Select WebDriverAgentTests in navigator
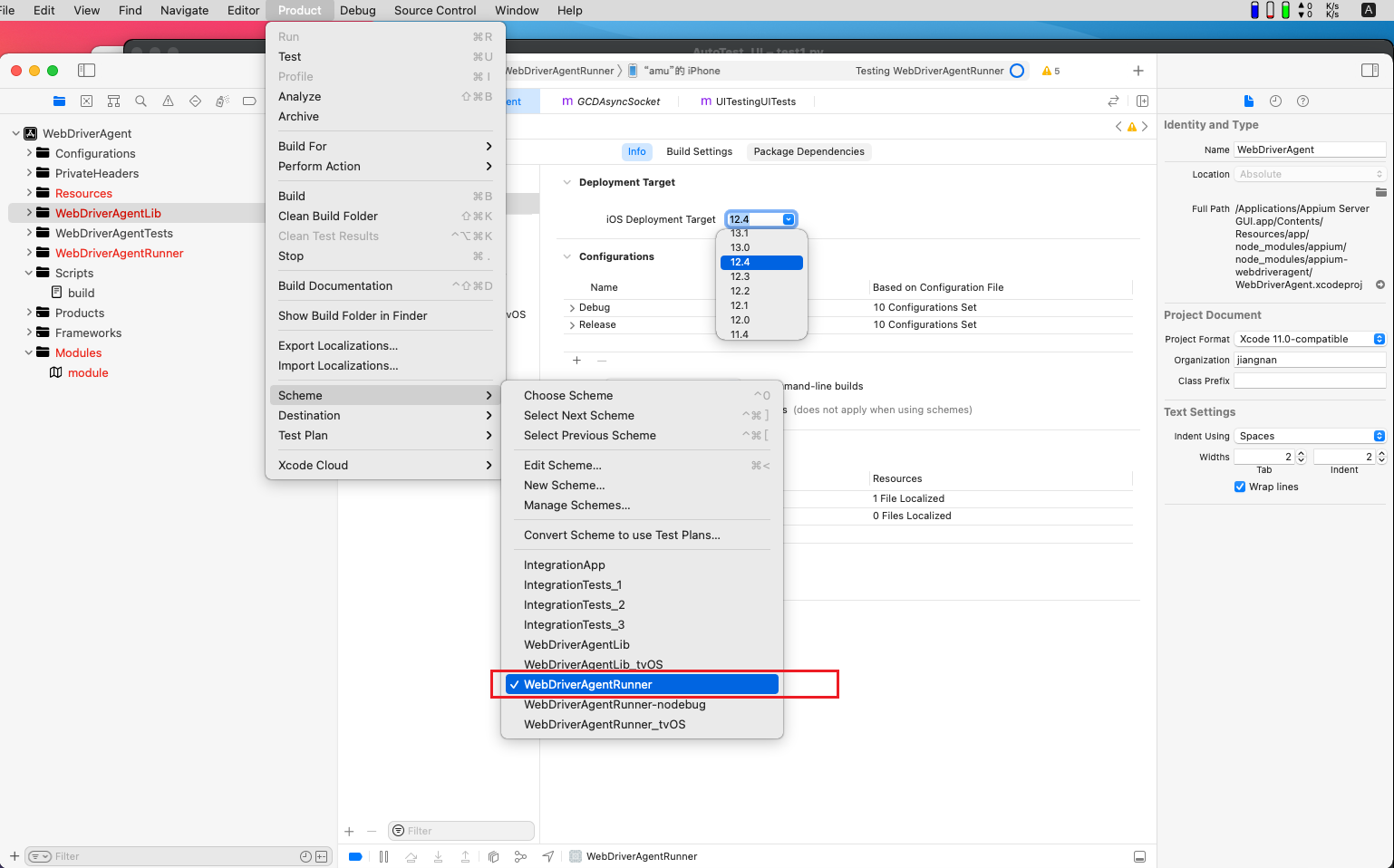The height and width of the screenshot is (868, 1394). (114, 233)
